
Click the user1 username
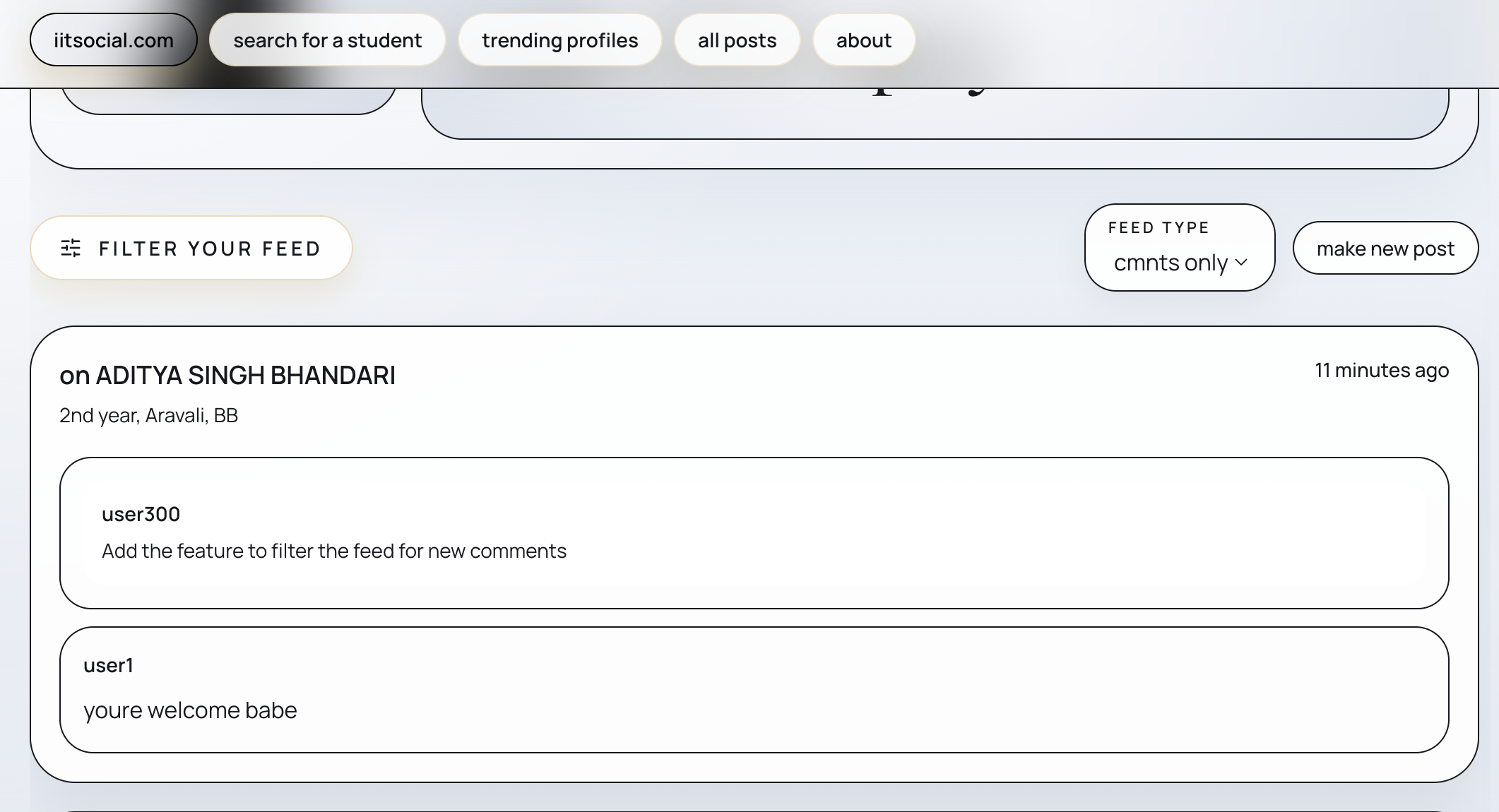pyautogui.click(x=108, y=665)
